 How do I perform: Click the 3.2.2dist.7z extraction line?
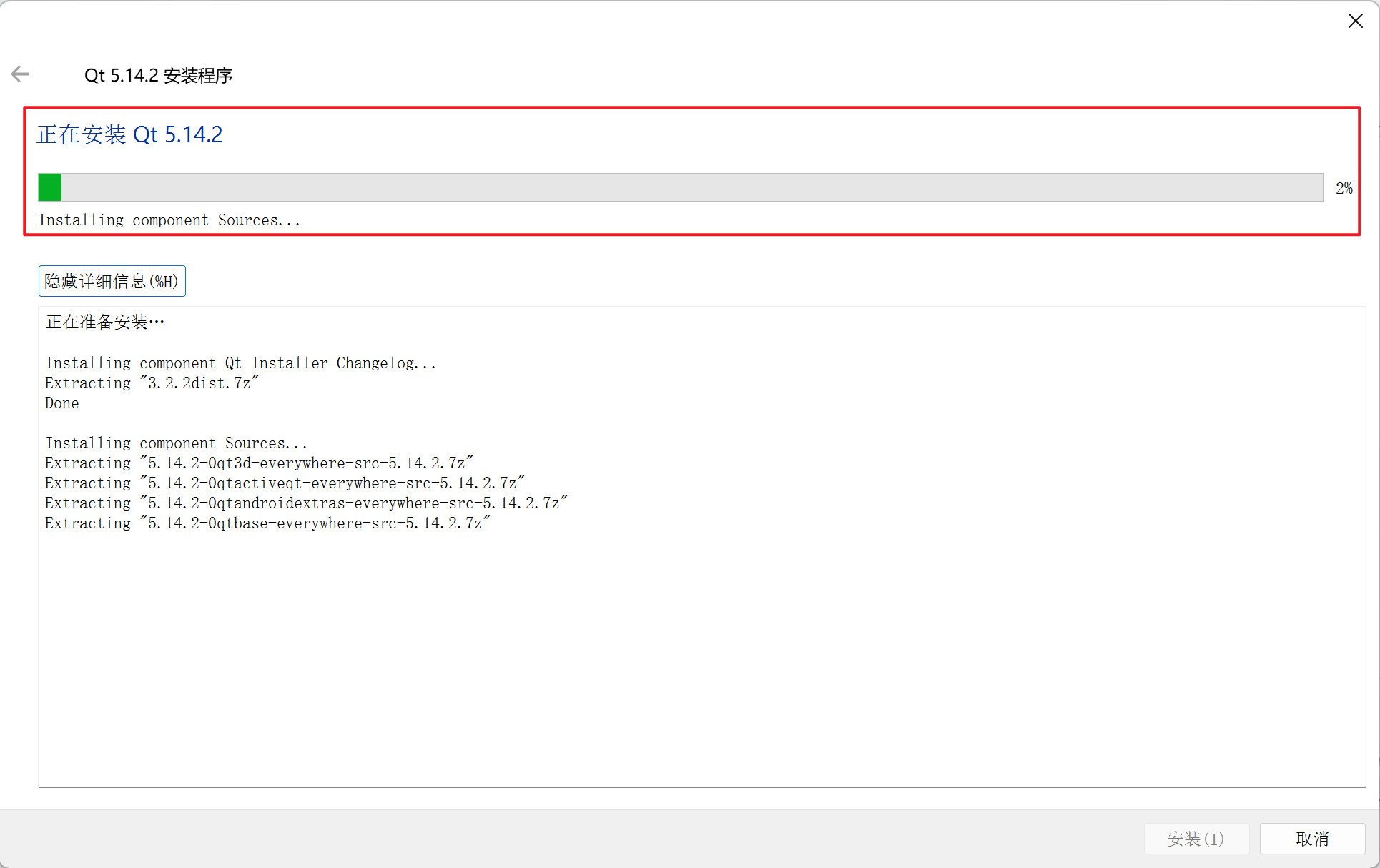click(152, 383)
